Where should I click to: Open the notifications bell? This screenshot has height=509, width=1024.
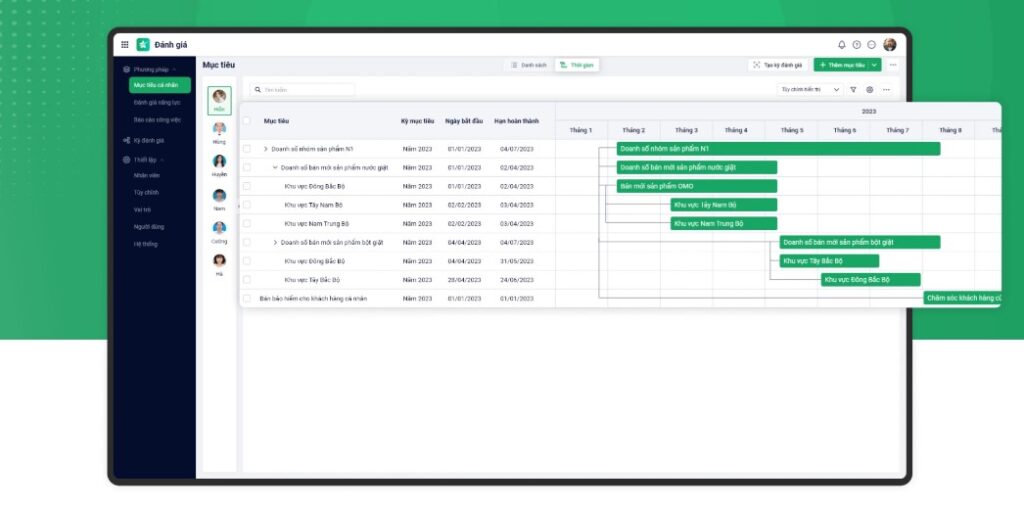841,45
